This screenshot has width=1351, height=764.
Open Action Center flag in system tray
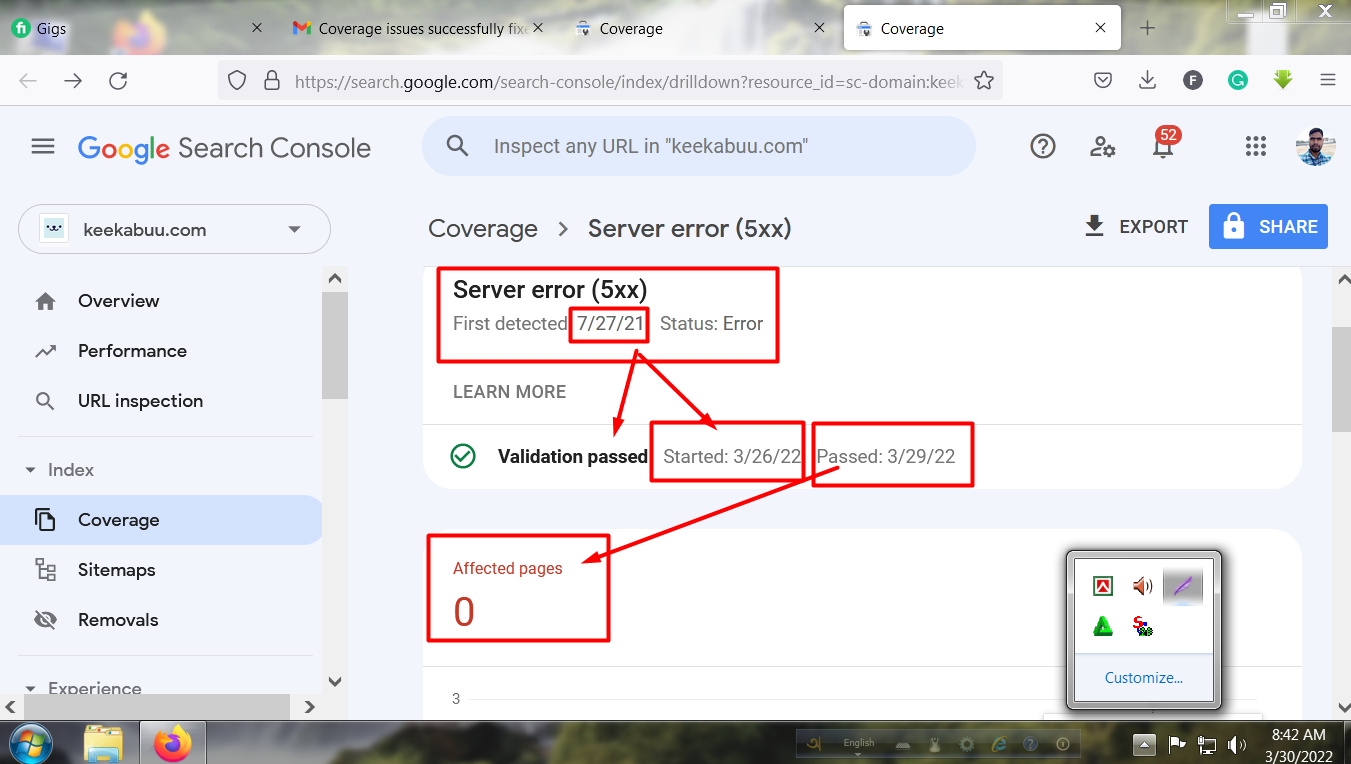tap(1177, 744)
